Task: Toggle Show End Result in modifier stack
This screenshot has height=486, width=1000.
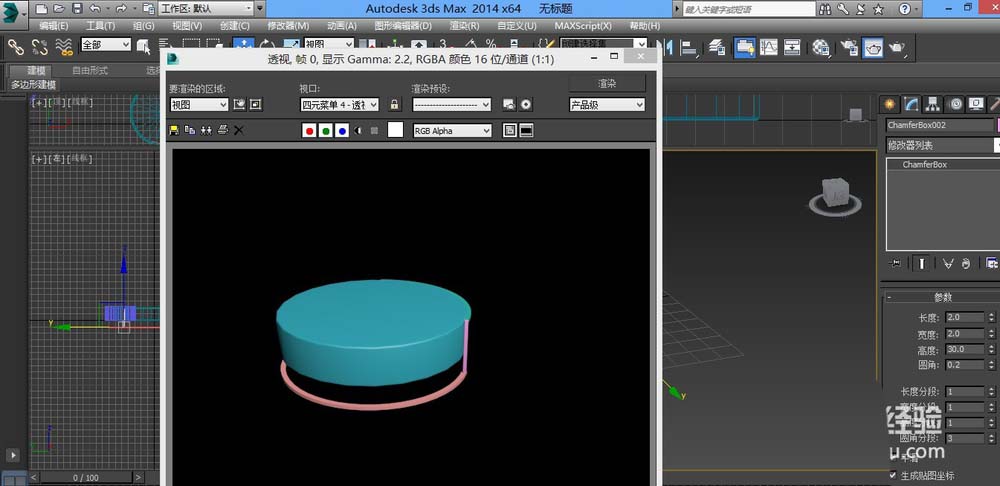Action: pos(921,263)
